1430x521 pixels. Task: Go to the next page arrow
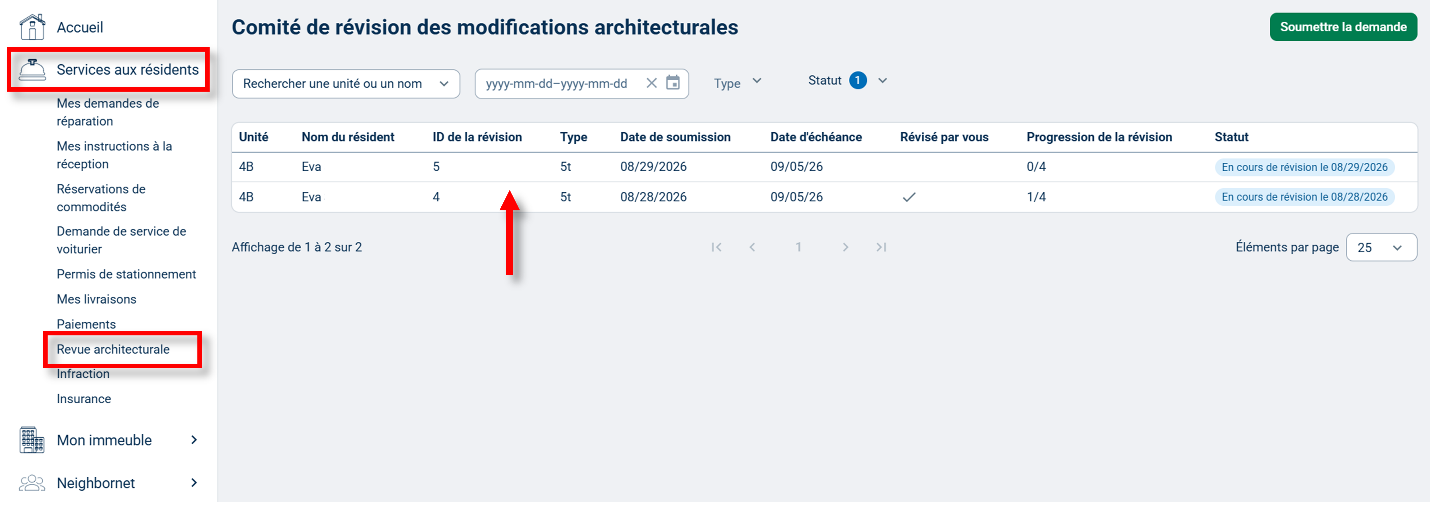click(x=845, y=247)
